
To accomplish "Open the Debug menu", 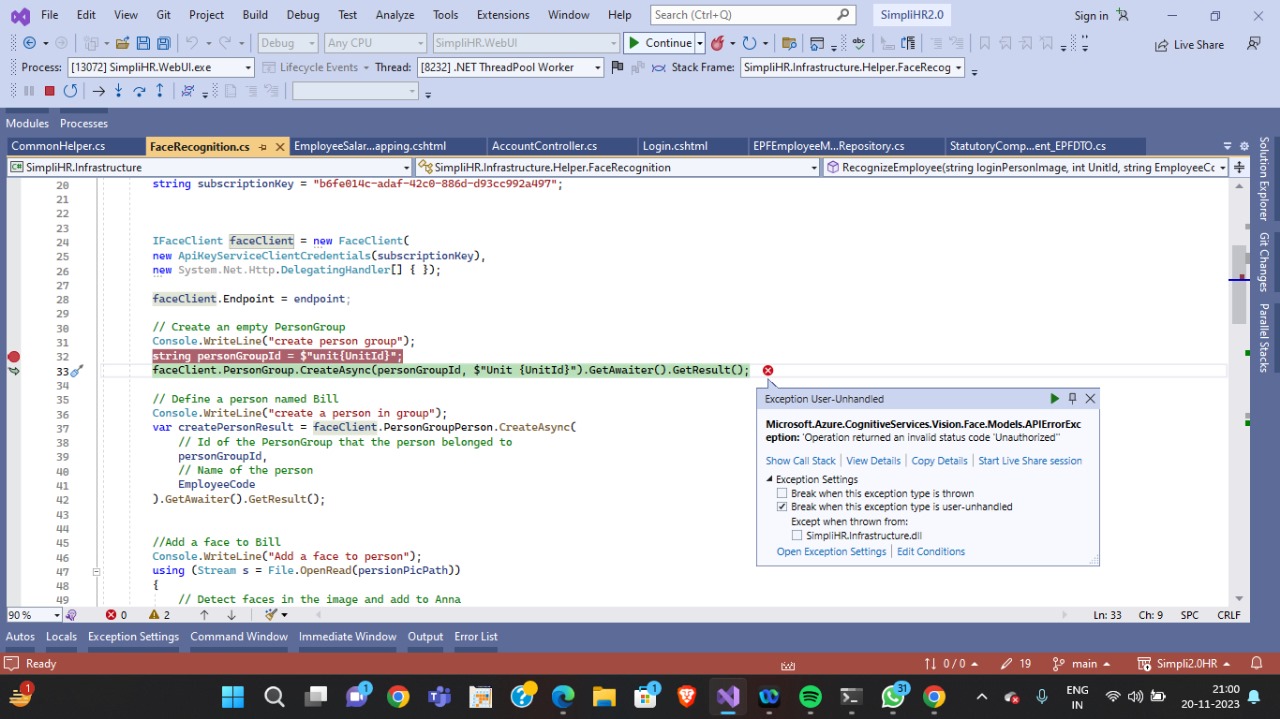I will coord(302,15).
